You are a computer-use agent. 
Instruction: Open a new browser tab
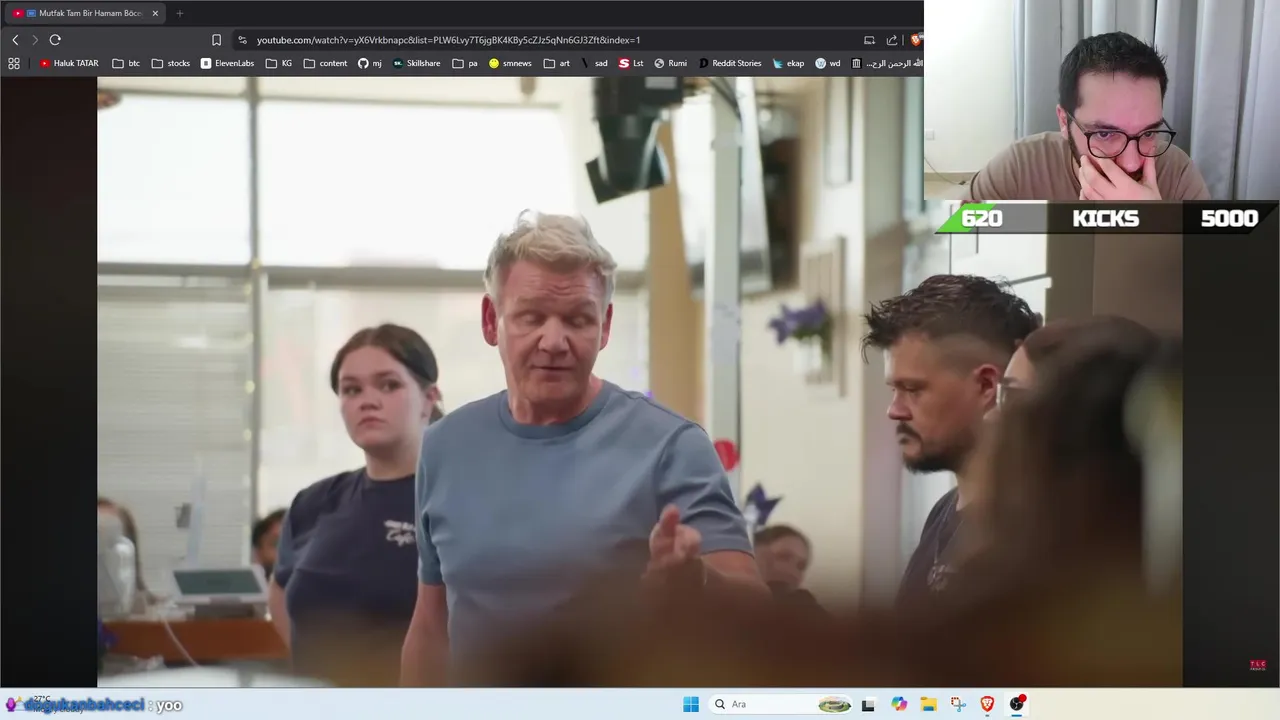(180, 13)
